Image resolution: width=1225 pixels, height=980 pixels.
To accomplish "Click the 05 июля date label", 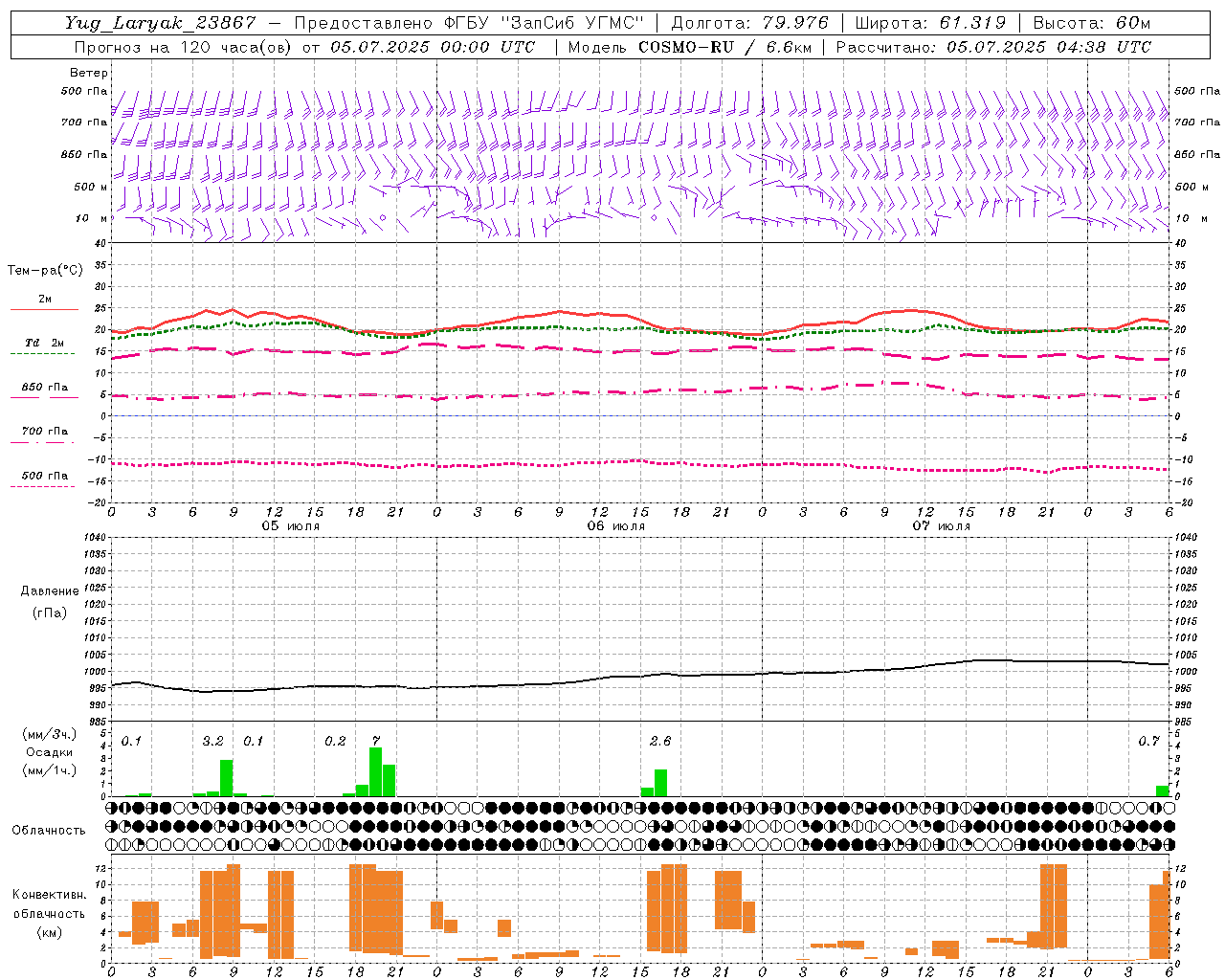I will point(291,526).
